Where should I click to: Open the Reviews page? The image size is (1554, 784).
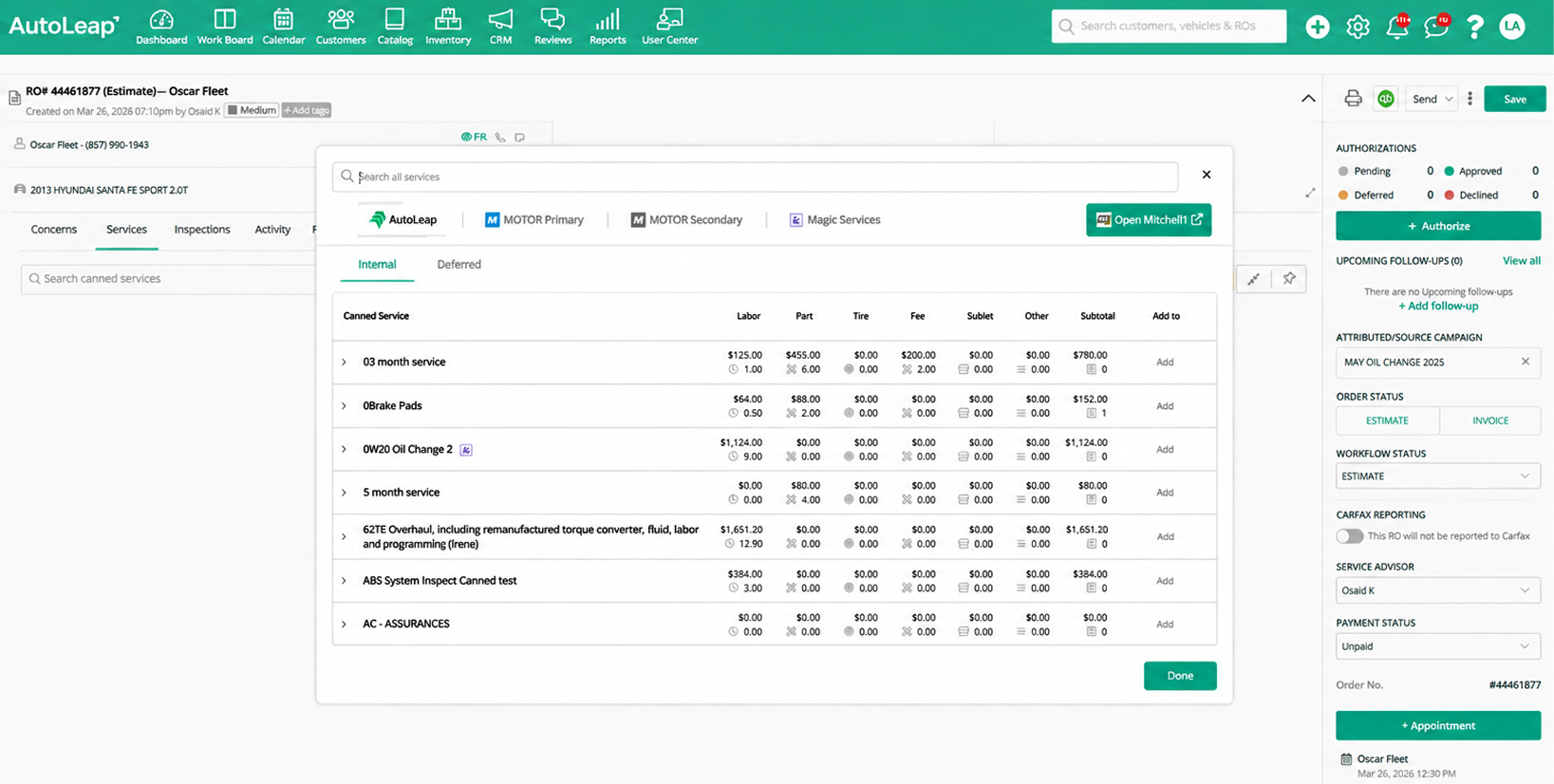(x=552, y=27)
